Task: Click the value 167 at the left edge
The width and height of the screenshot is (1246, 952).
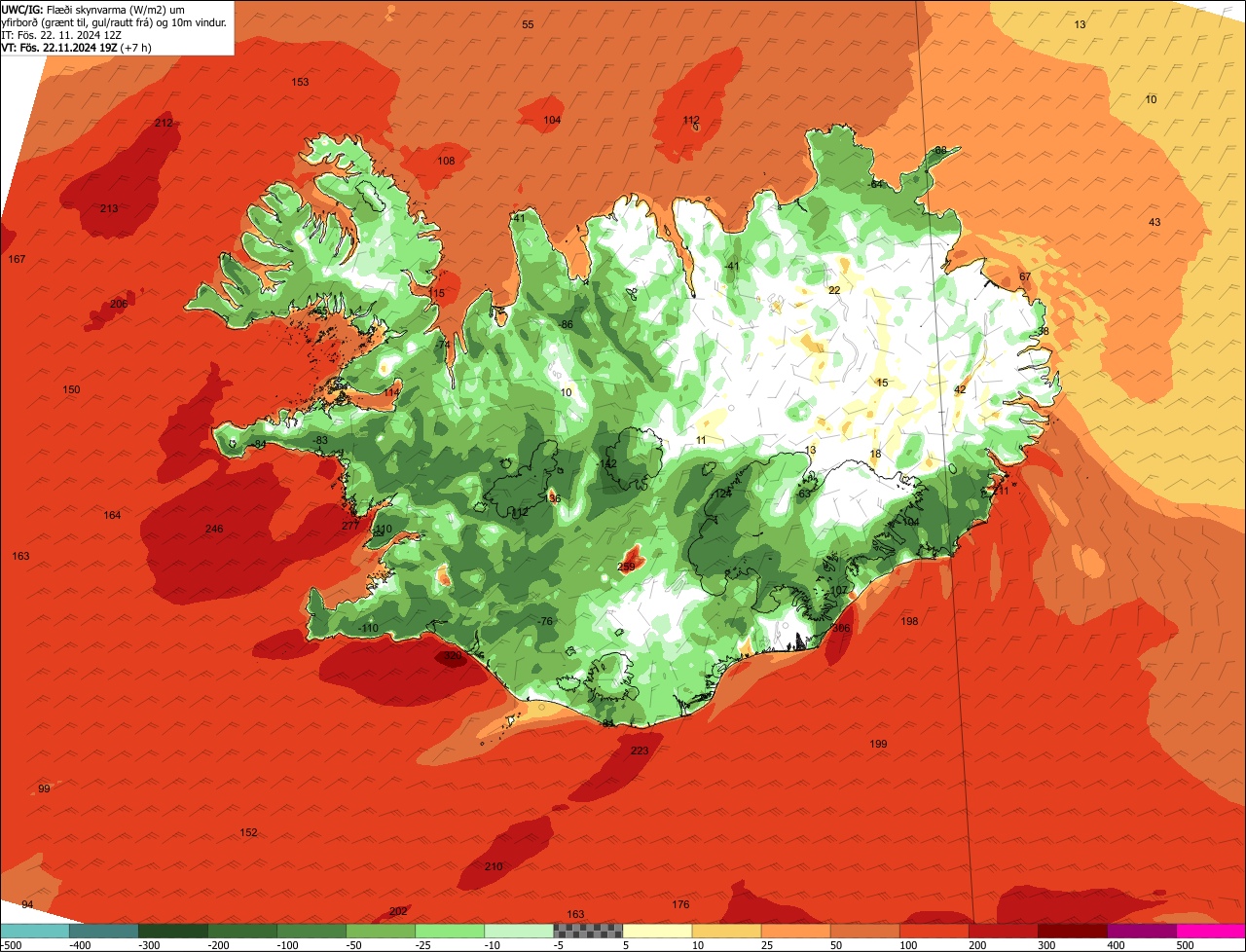Action: (x=17, y=259)
